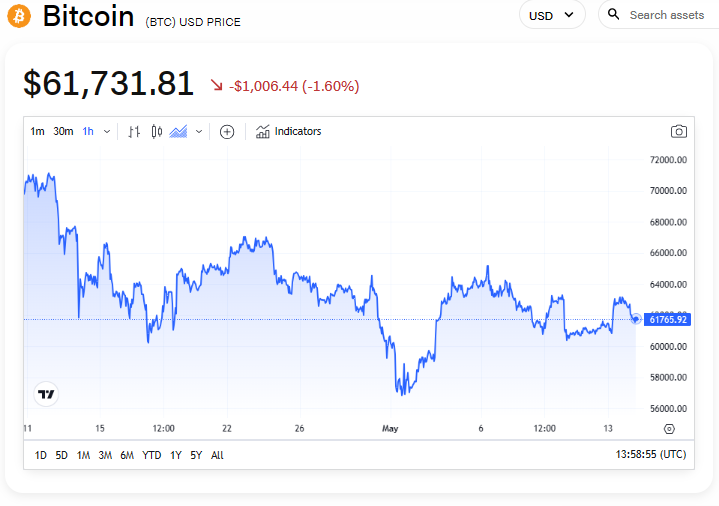
Task: Click the Bitcoin logo icon
Action: click(x=19, y=17)
